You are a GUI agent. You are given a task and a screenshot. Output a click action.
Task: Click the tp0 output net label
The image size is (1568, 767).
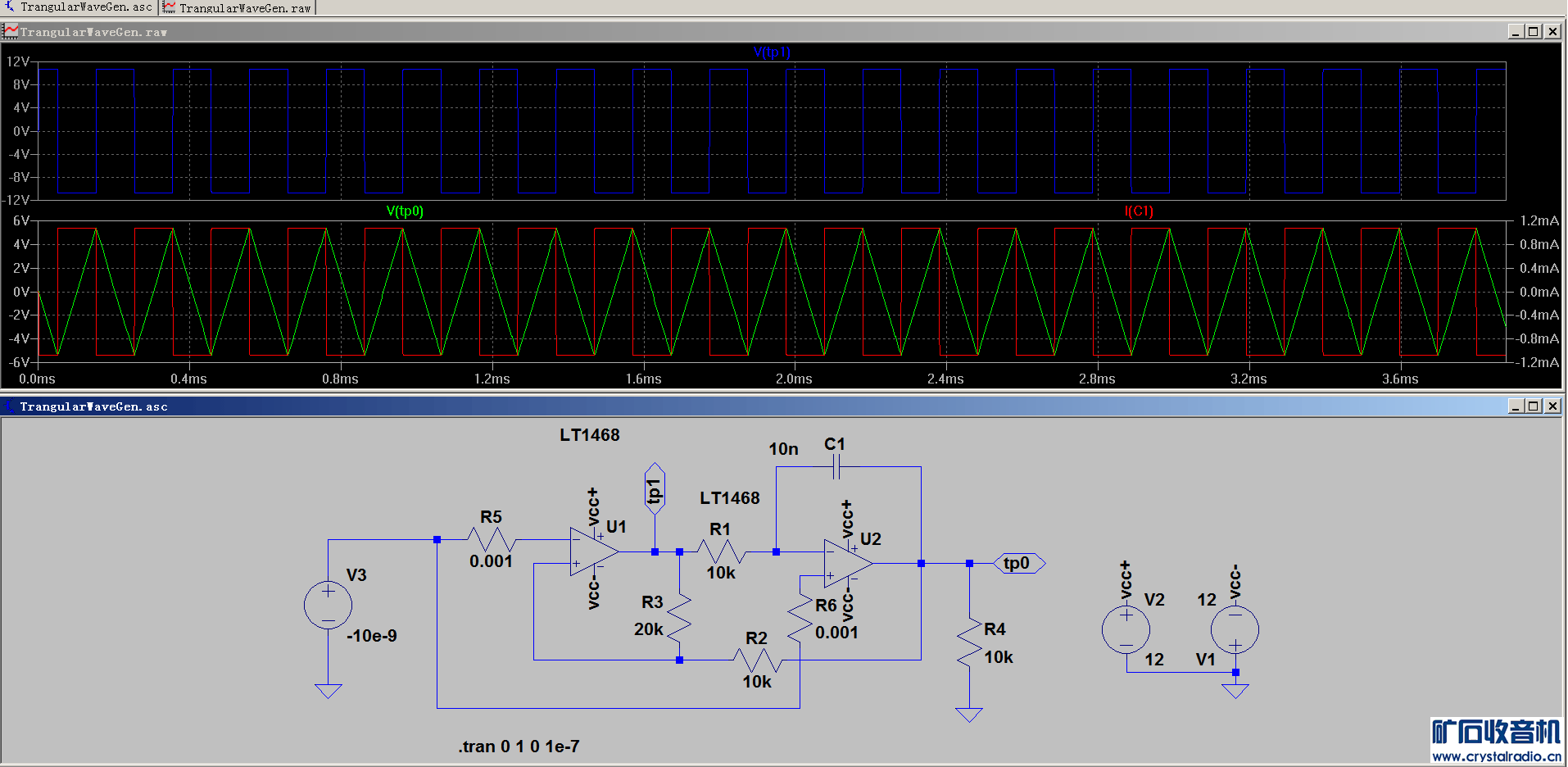click(x=1017, y=563)
